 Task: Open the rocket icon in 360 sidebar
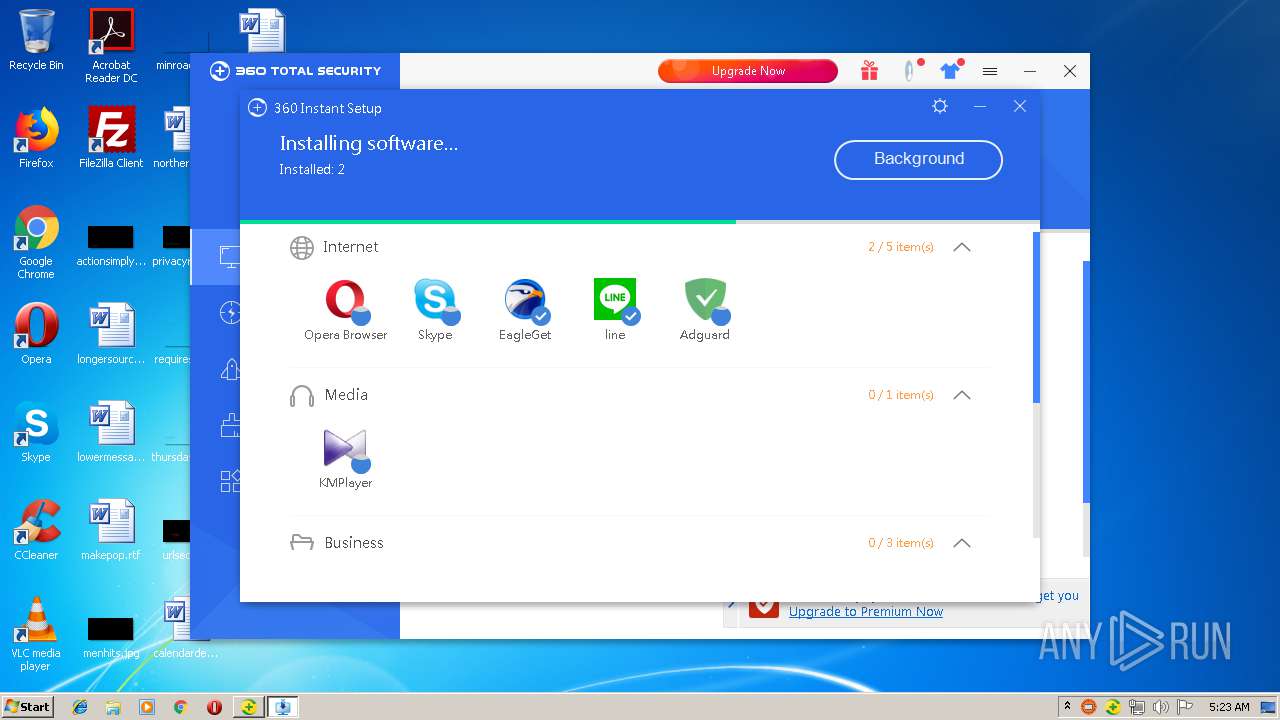[230, 369]
